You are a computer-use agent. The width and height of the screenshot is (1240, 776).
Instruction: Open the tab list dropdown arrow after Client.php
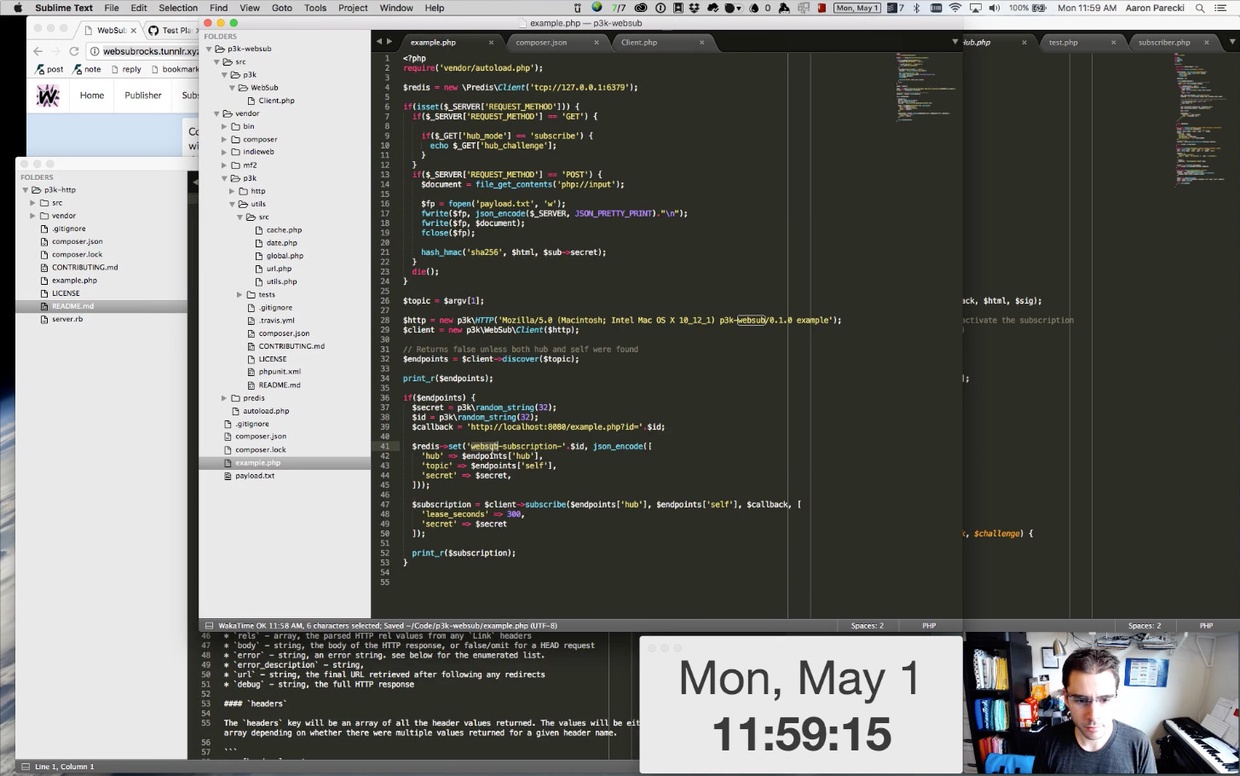click(x=954, y=42)
